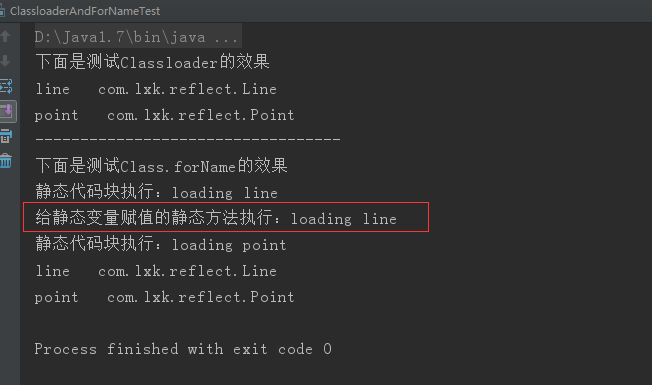
Task: Click the first 'line com.lxk.reflect.Line' output
Action: click(x=156, y=89)
